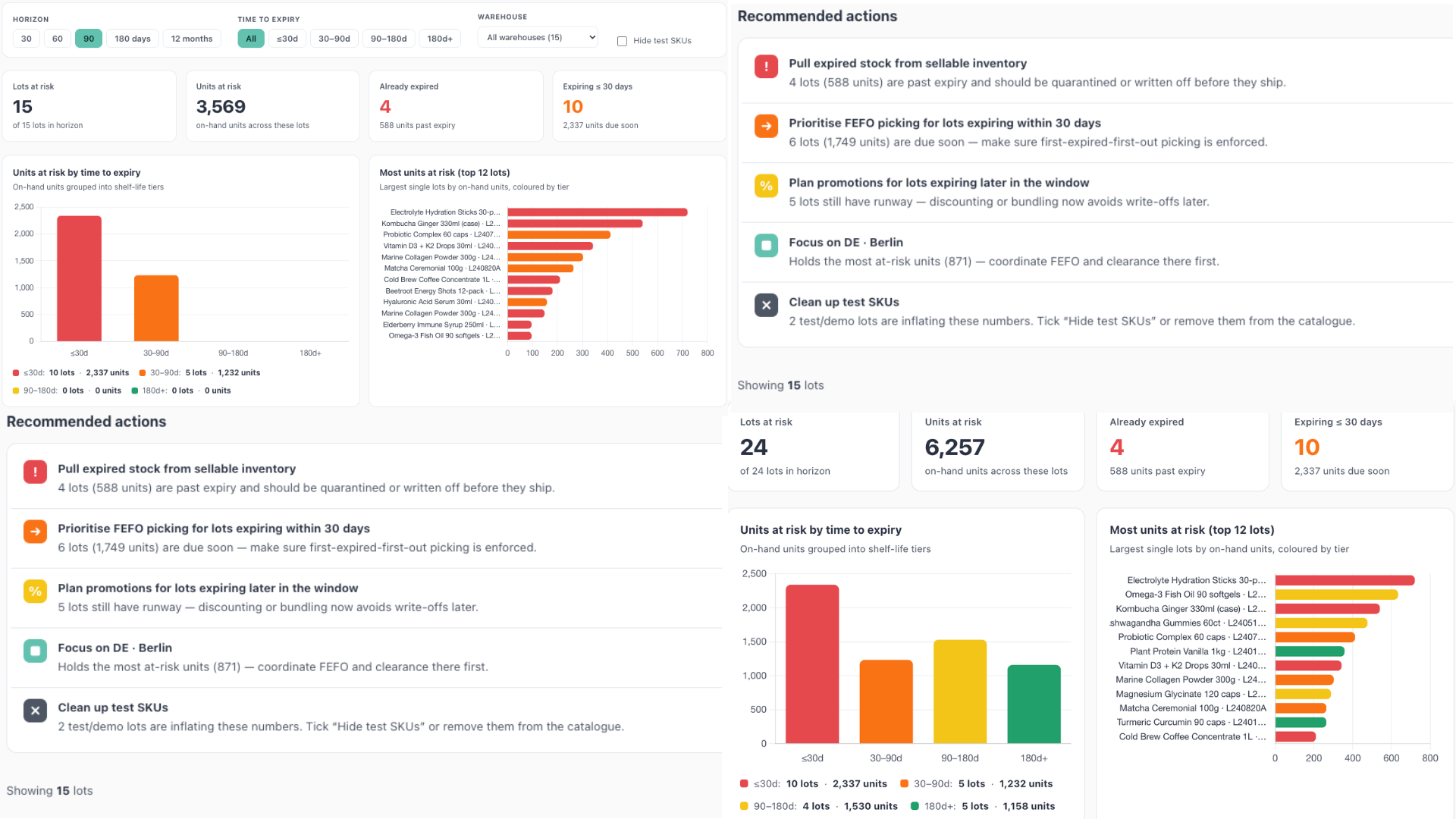Viewport: 1456px width, 819px height.
Task: Open the All warehouses dropdown
Action: click(x=538, y=37)
